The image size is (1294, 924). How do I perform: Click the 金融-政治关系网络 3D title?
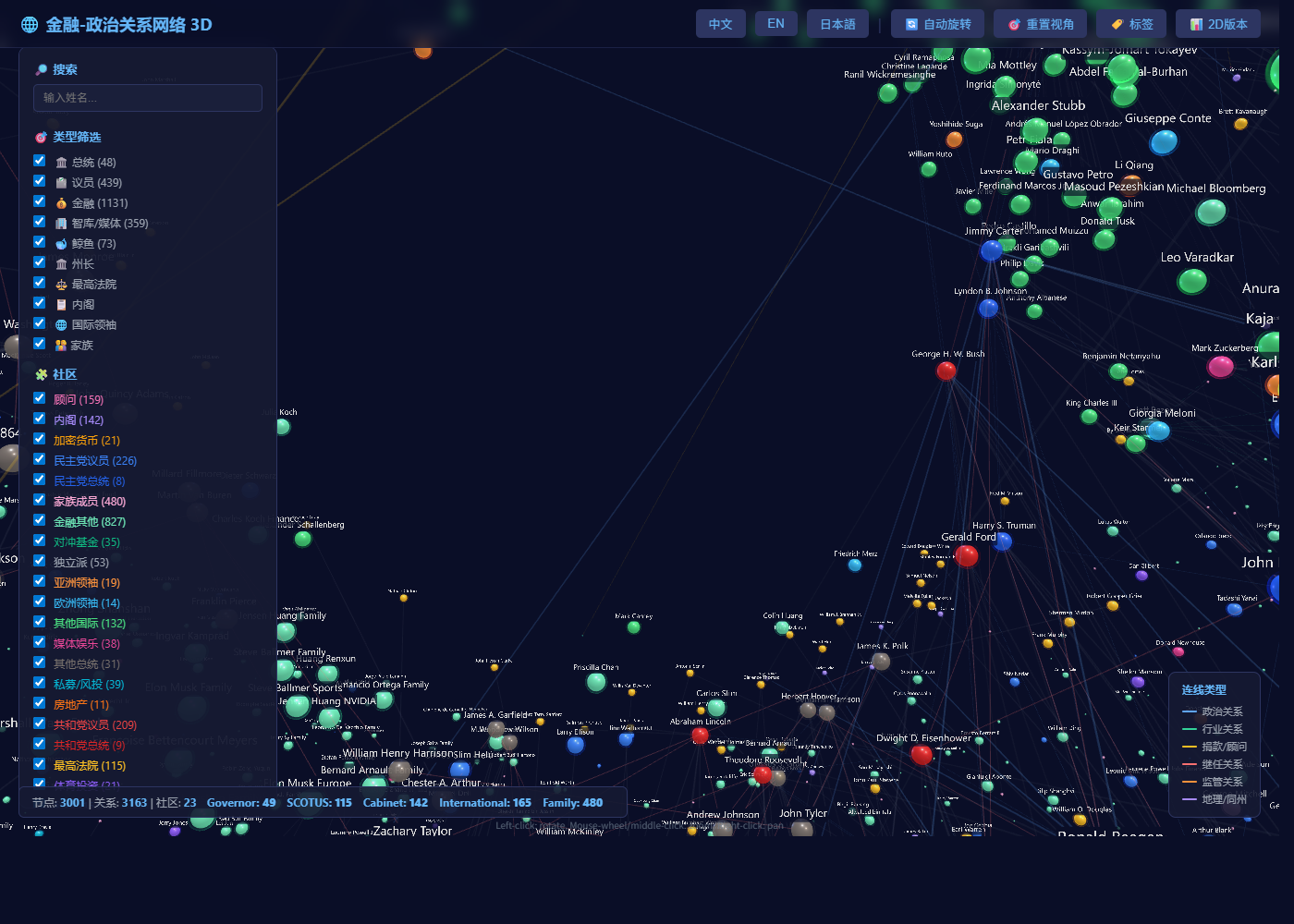(x=129, y=25)
